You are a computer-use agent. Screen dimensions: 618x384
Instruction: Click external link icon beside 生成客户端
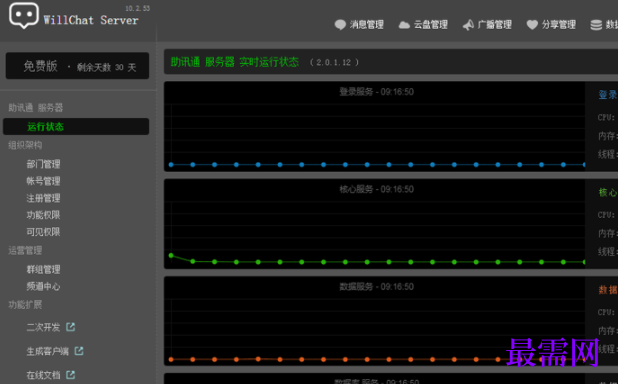[x=79, y=350]
